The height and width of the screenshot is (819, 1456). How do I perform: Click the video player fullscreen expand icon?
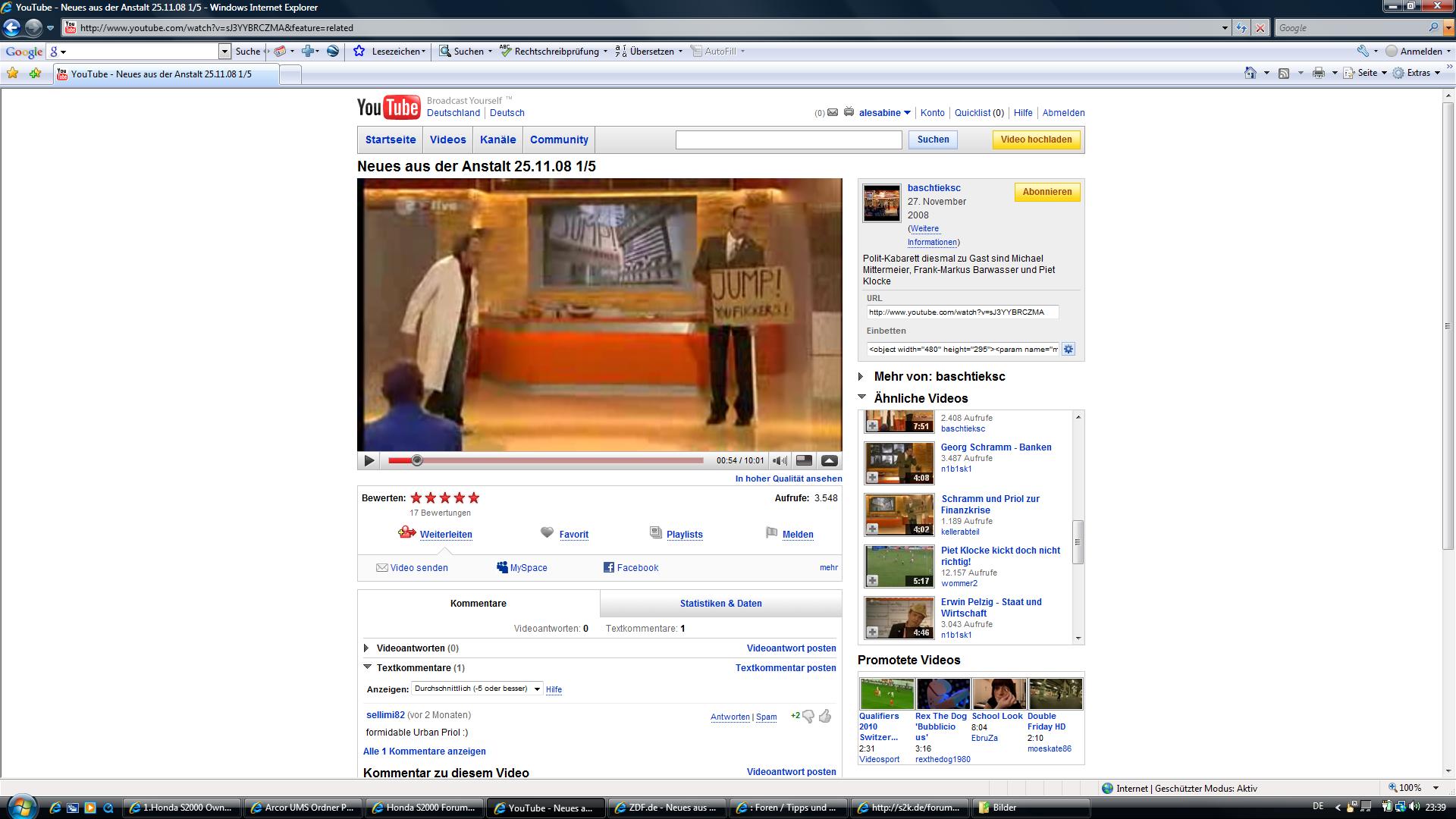tap(829, 460)
